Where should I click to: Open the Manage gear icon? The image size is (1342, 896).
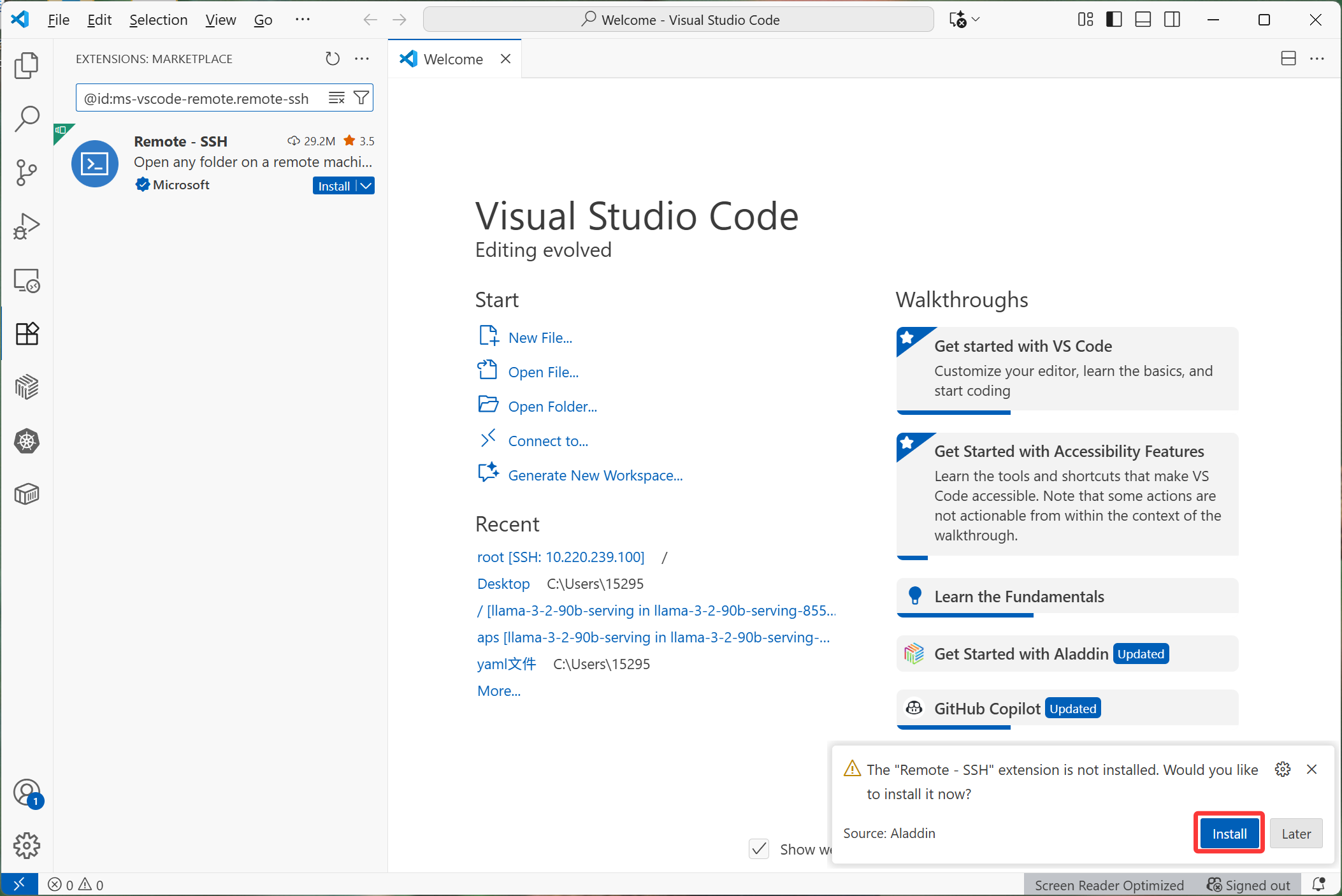pos(26,845)
